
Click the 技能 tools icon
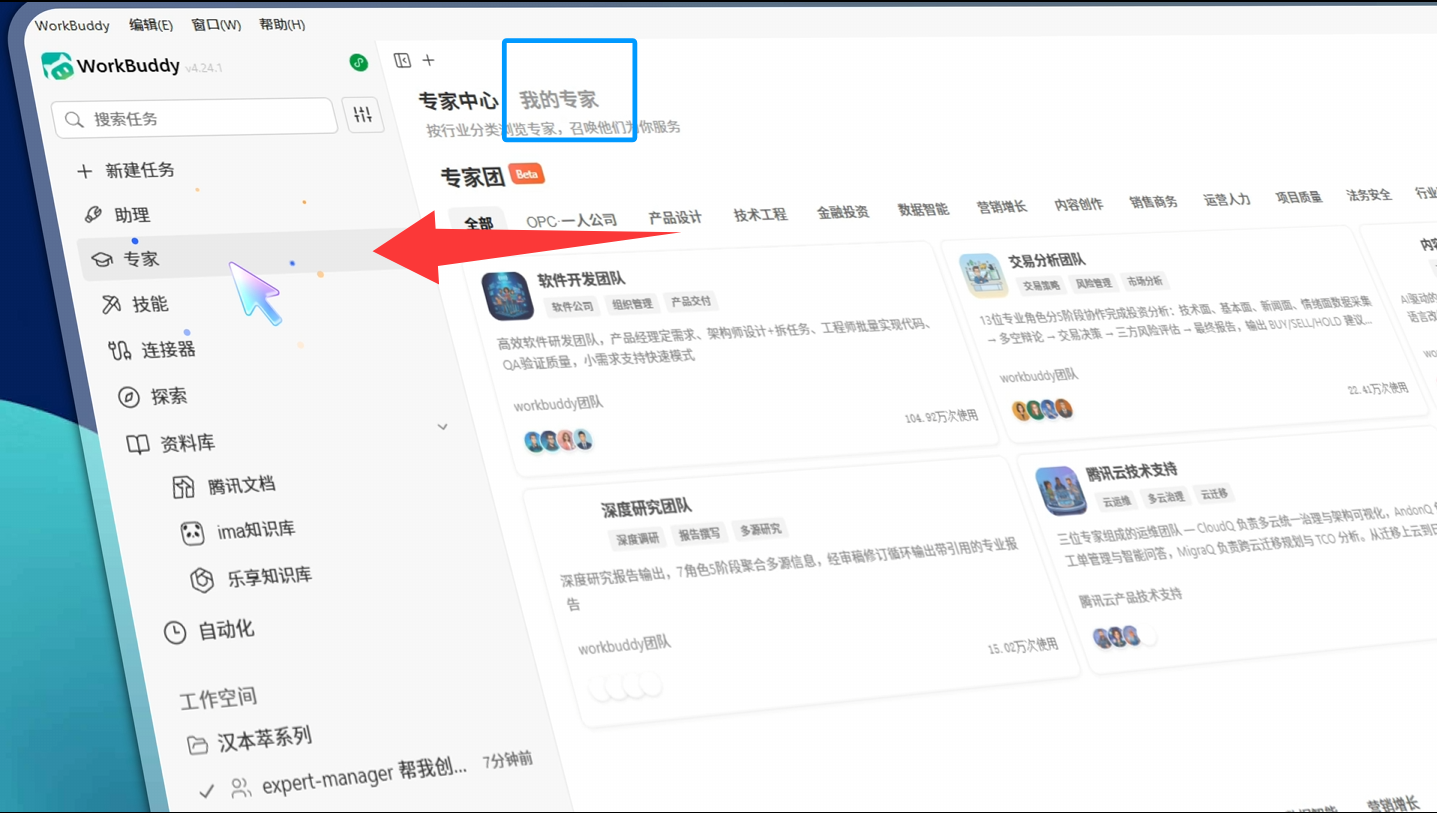(112, 304)
